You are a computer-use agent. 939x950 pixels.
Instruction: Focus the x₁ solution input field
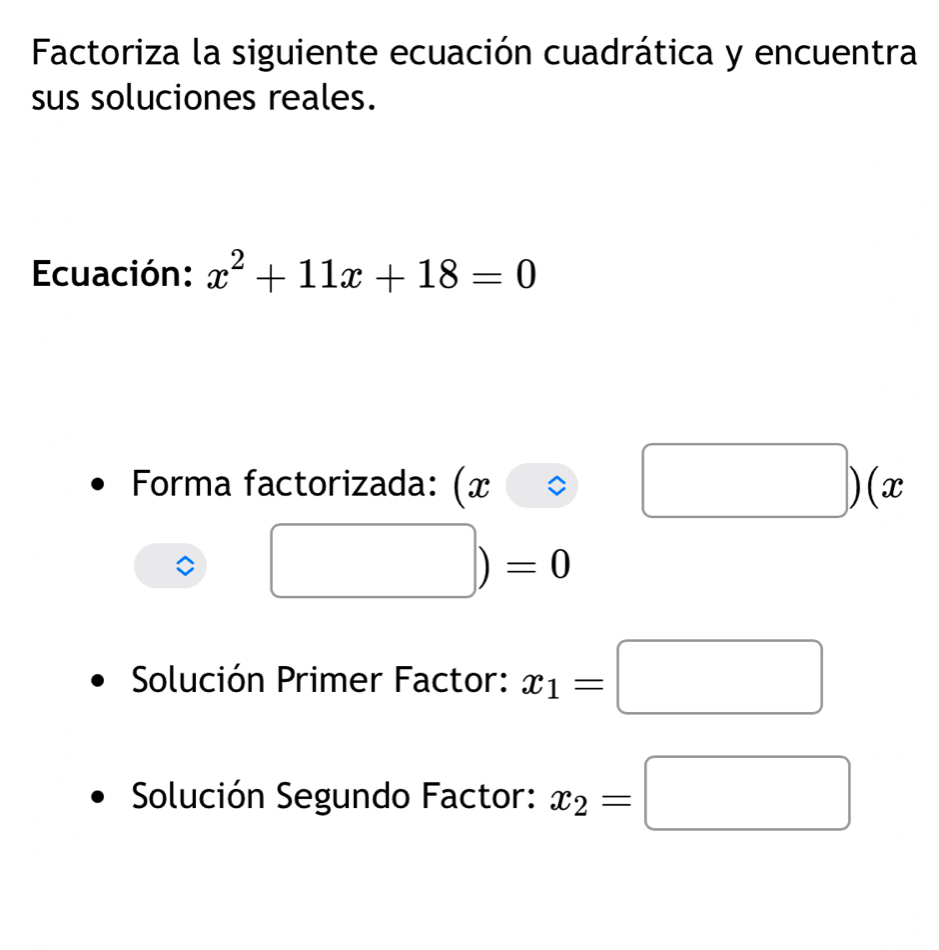(x=720, y=677)
